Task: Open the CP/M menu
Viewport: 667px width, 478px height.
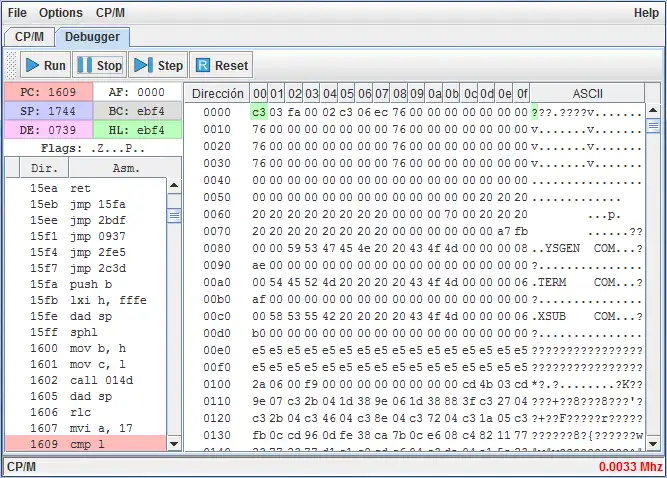Action: [110, 13]
